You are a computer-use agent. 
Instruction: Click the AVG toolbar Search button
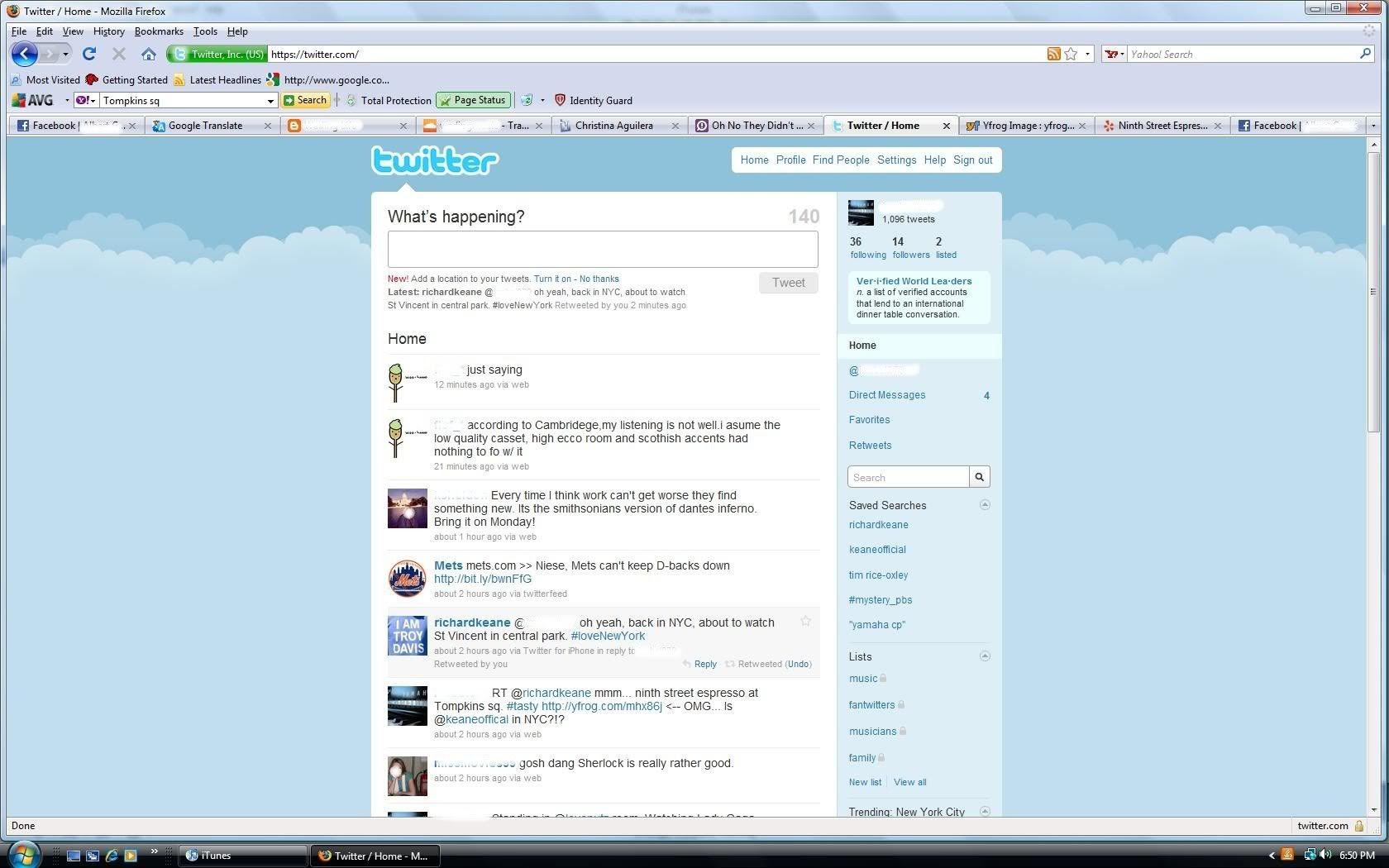point(305,100)
